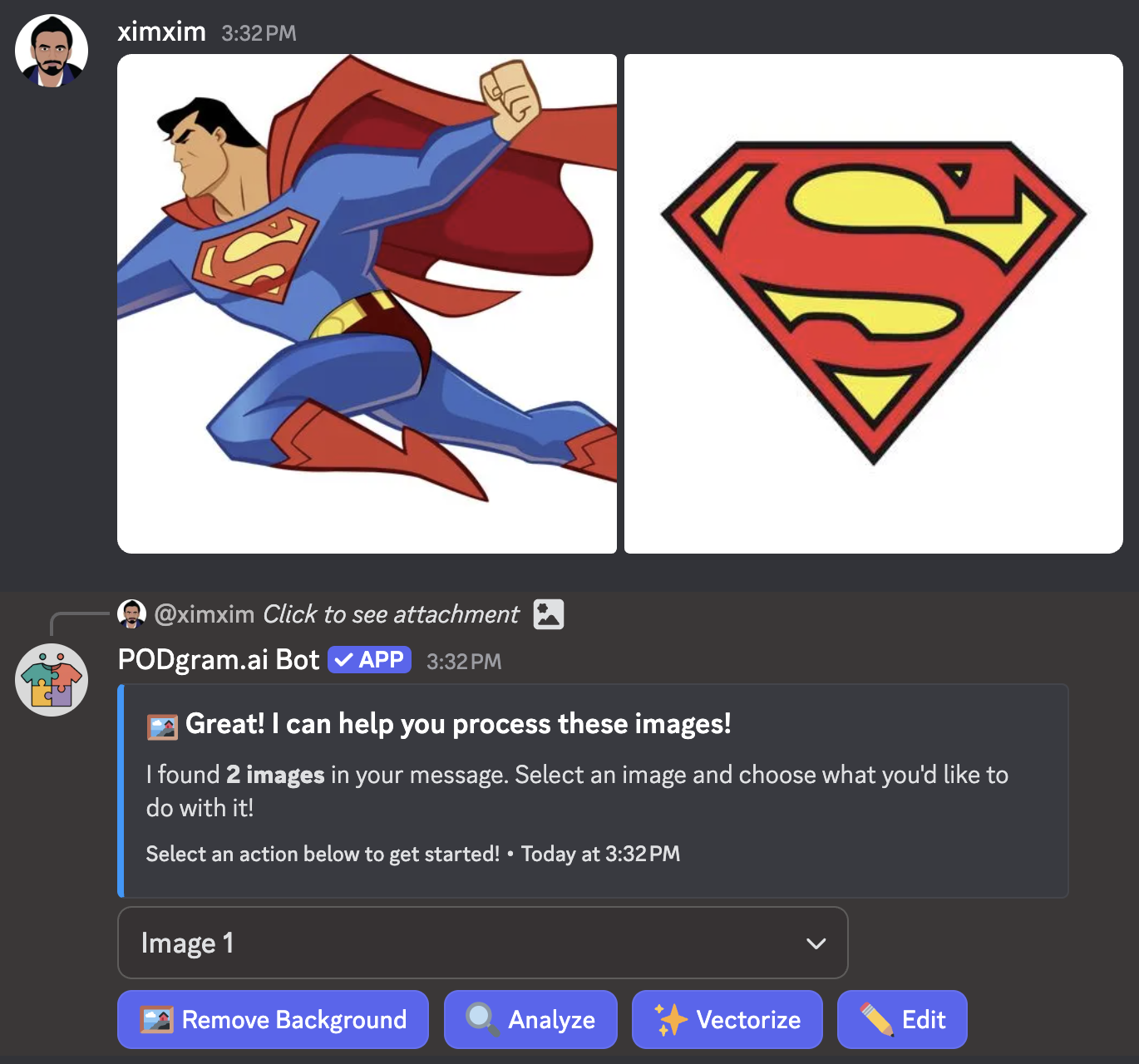The image size is (1139, 1064).
Task: Expand the dropdown chevron arrow
Action: (816, 943)
